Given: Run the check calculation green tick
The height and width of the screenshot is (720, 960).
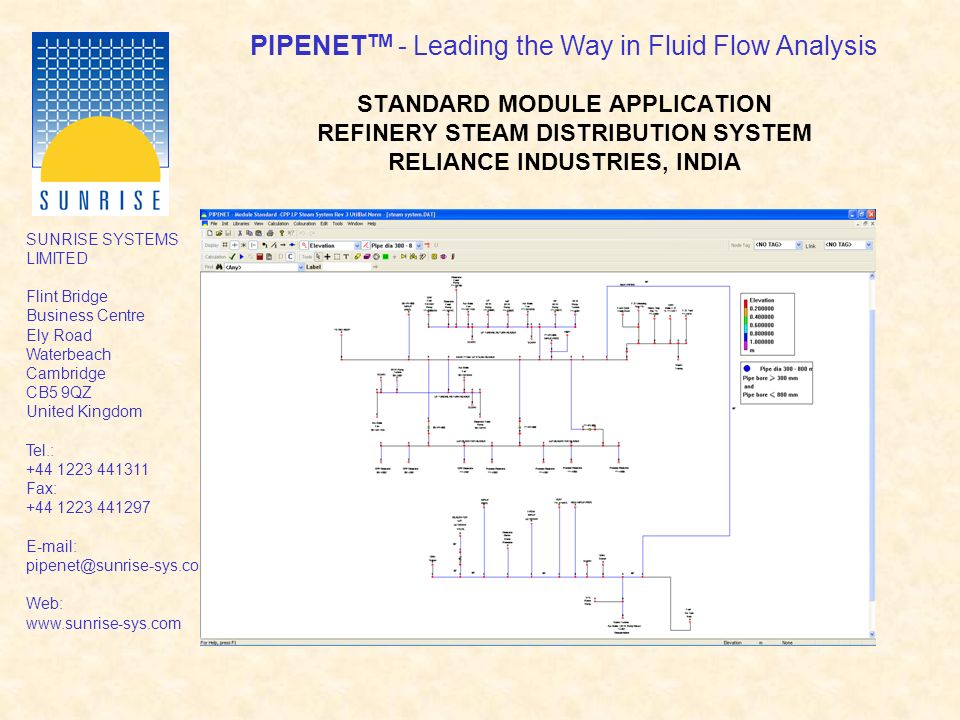Looking at the screenshot, I should (x=232, y=257).
